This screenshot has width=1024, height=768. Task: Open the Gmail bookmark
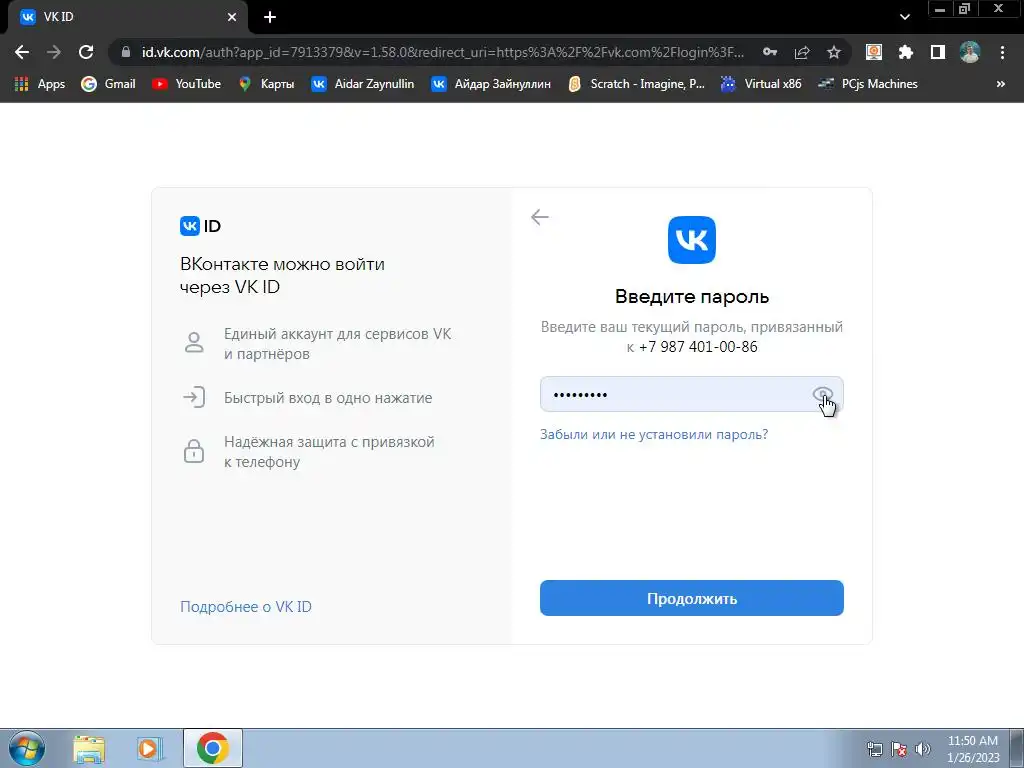tap(108, 84)
